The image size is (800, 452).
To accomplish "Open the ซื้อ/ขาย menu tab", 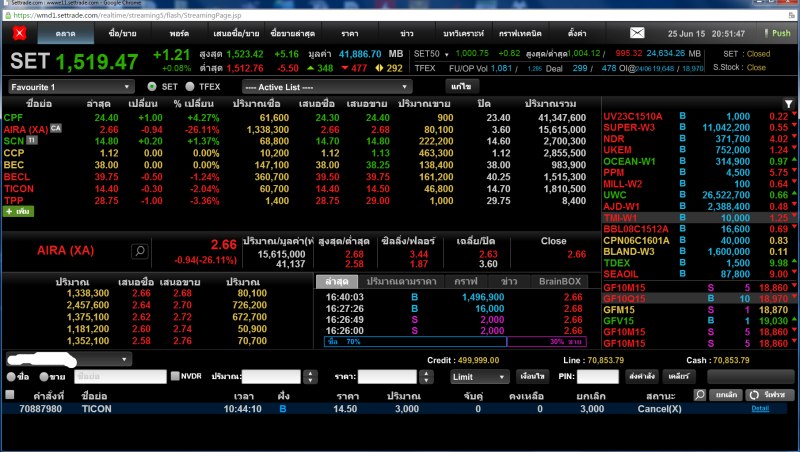I will pos(122,34).
